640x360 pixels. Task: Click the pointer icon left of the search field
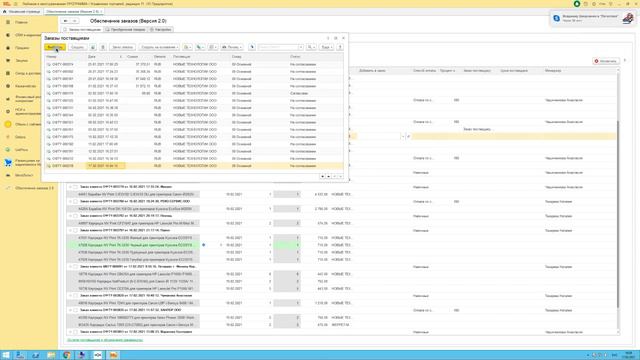pos(252,47)
